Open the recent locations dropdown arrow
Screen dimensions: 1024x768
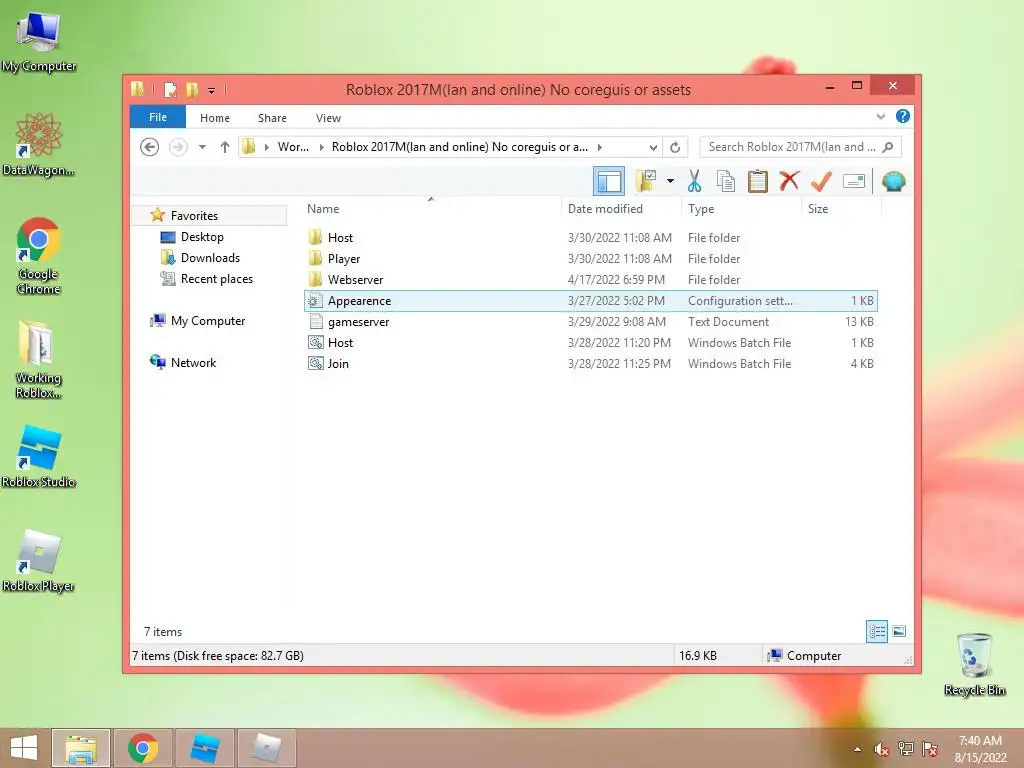pyautogui.click(x=202, y=147)
